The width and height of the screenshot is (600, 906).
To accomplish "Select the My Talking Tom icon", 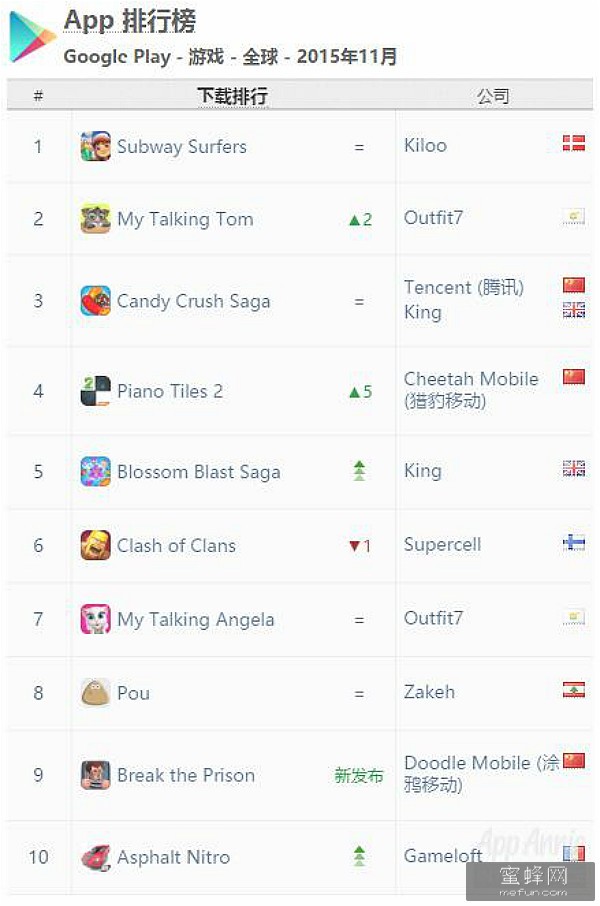I will pyautogui.click(x=95, y=219).
